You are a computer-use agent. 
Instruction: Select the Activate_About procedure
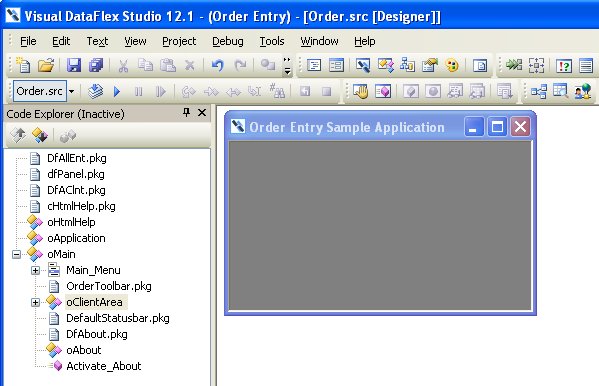pos(104,366)
